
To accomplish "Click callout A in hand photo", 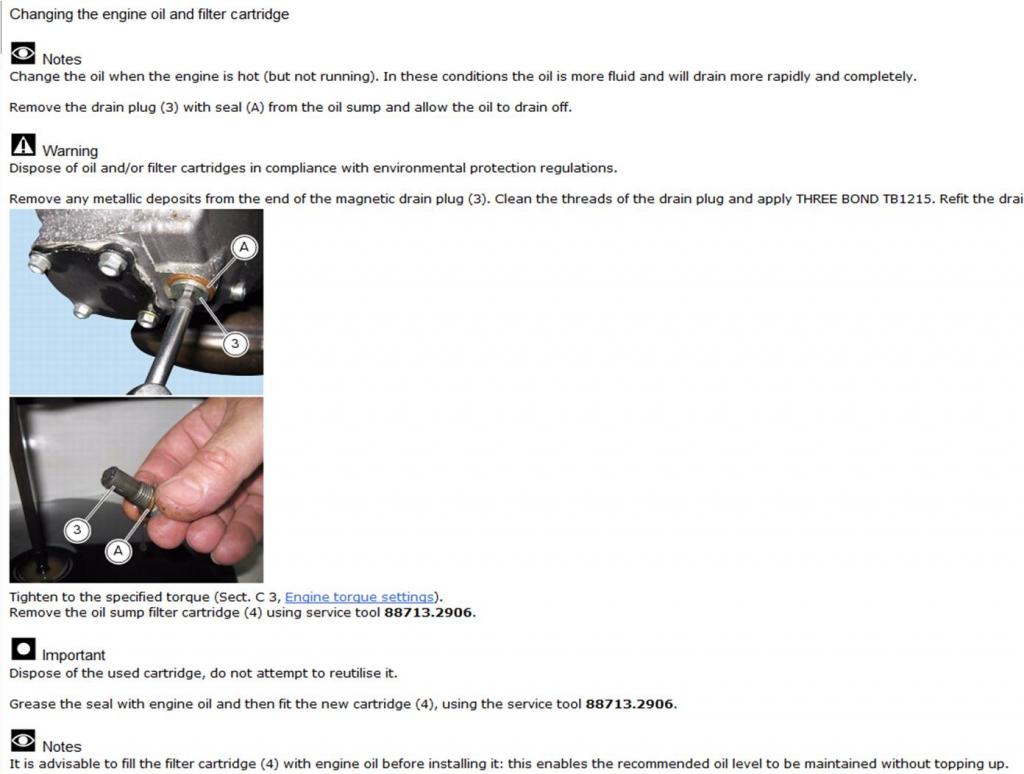I will (x=118, y=551).
